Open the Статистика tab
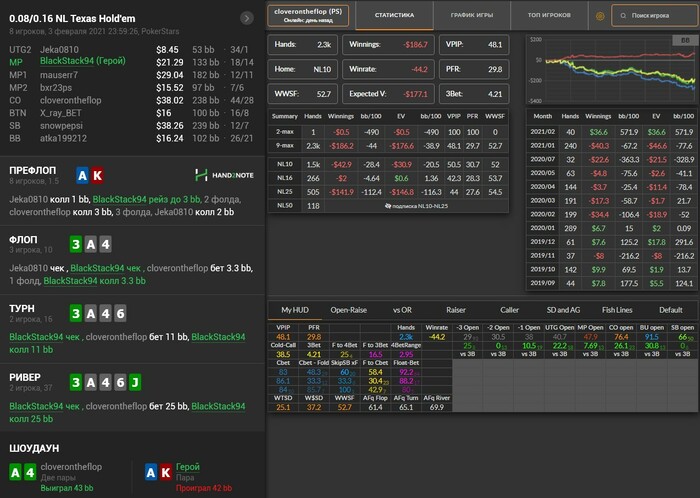This screenshot has height=498, width=700. coord(394,15)
